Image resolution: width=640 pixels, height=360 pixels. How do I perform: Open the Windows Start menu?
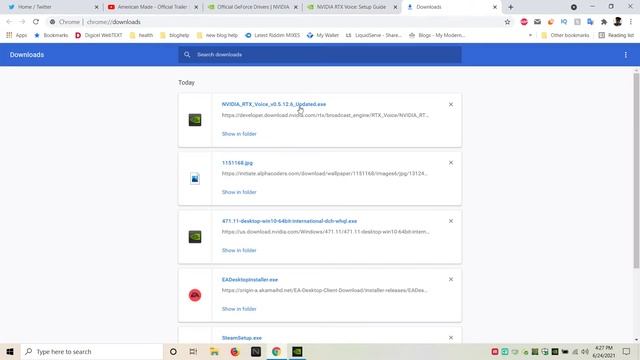click(x=10, y=351)
